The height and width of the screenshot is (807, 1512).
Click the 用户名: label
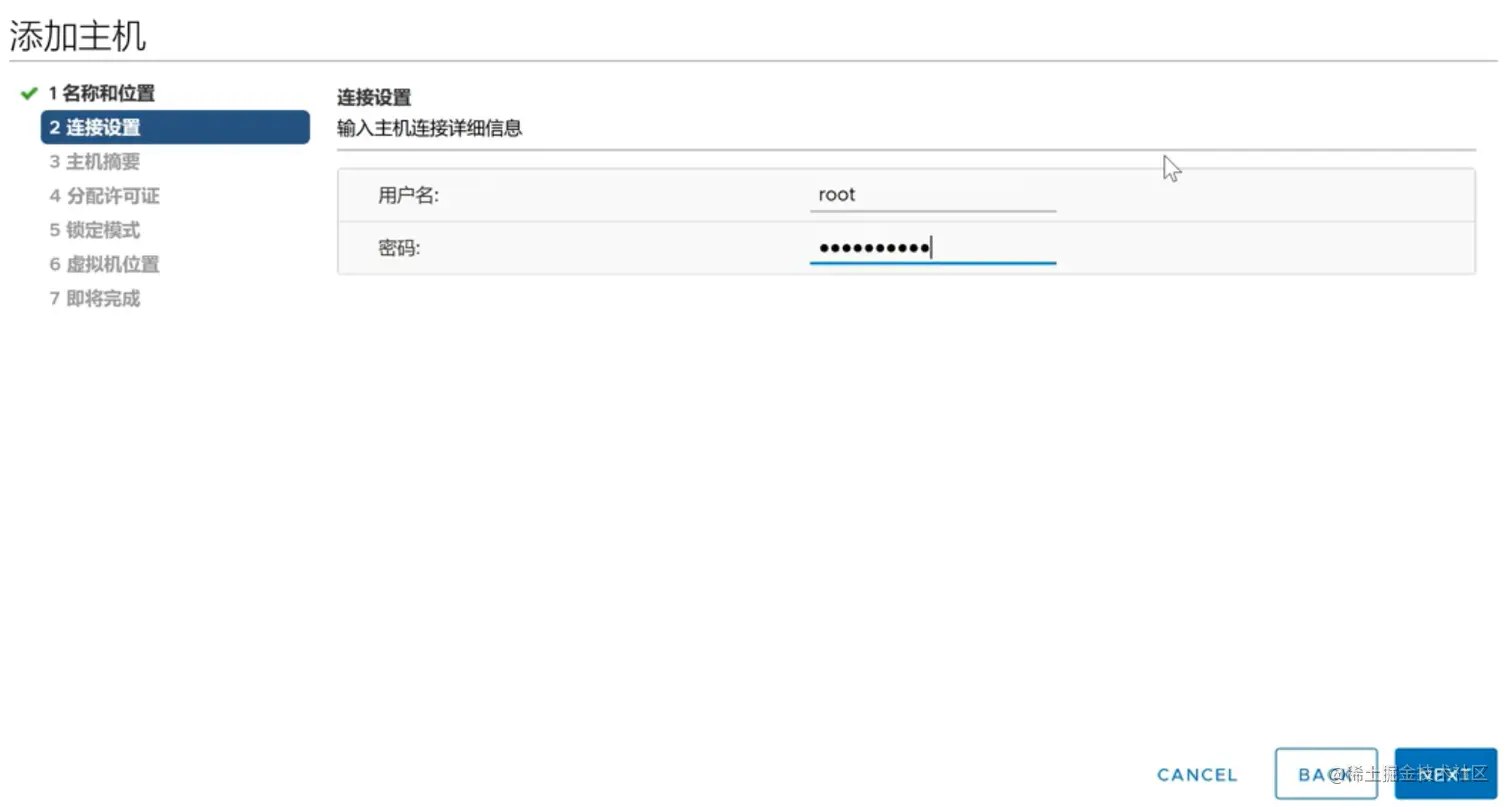coord(409,196)
